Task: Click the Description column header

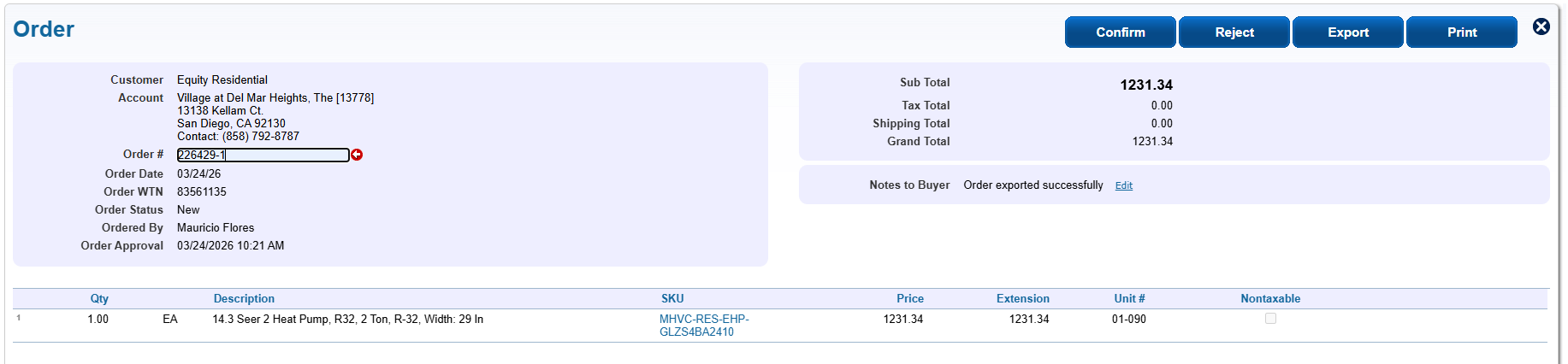Action: click(x=244, y=299)
